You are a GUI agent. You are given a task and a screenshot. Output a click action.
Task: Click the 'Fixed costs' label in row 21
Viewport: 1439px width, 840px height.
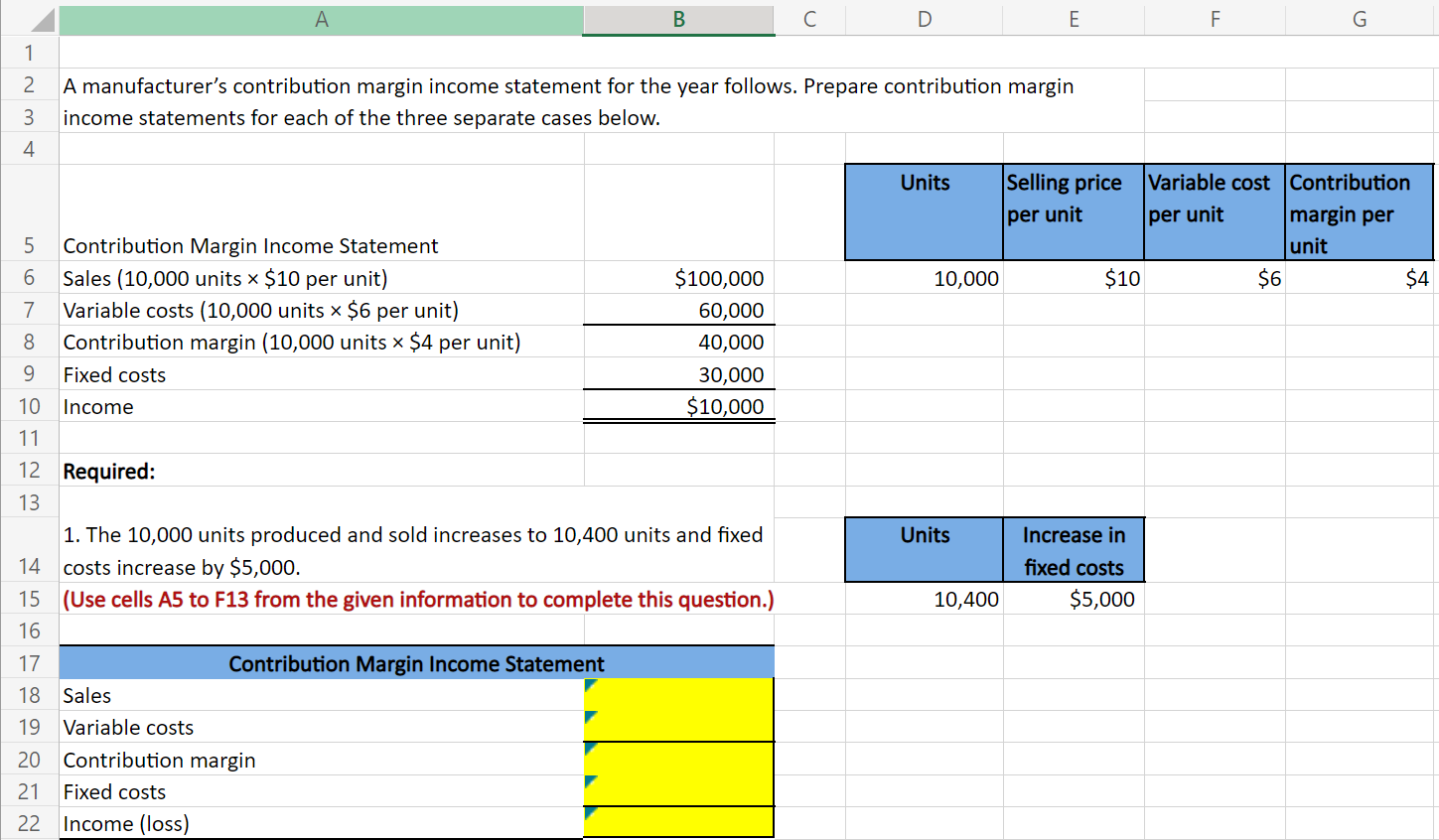click(x=114, y=791)
